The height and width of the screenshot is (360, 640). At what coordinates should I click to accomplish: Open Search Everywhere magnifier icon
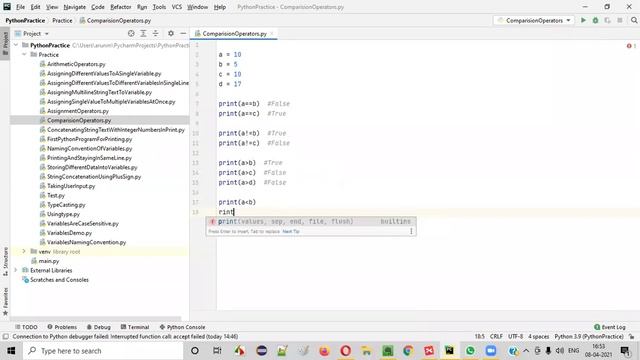pos(634,20)
